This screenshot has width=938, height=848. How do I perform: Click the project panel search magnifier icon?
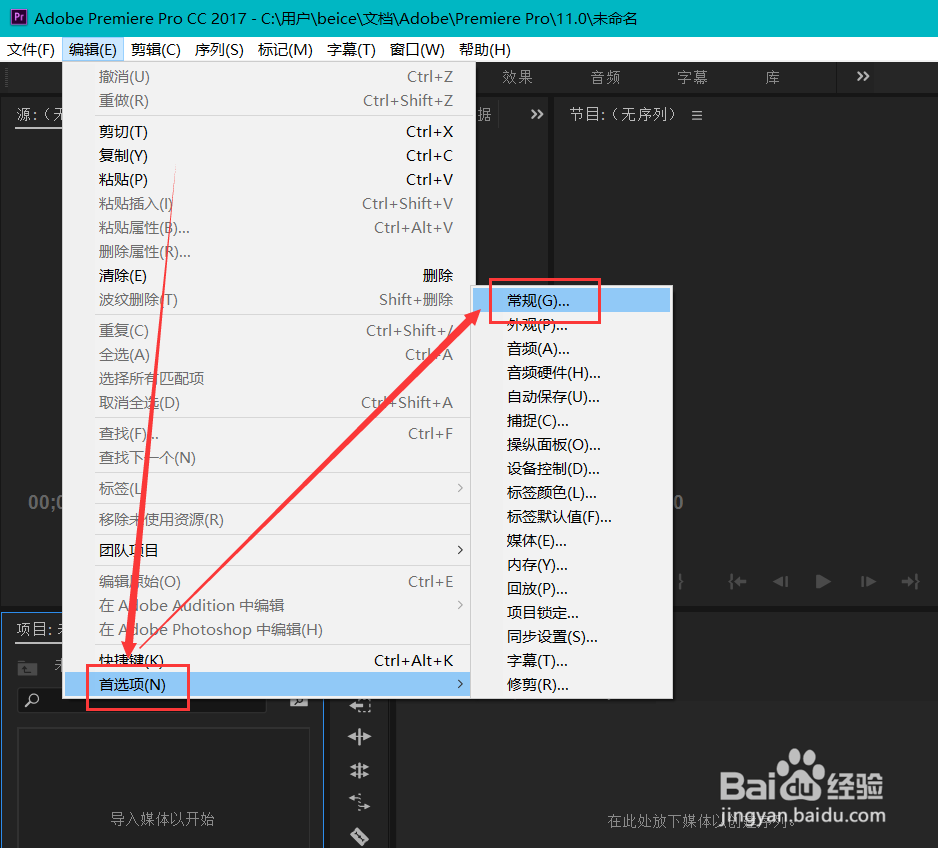pyautogui.click(x=32, y=700)
